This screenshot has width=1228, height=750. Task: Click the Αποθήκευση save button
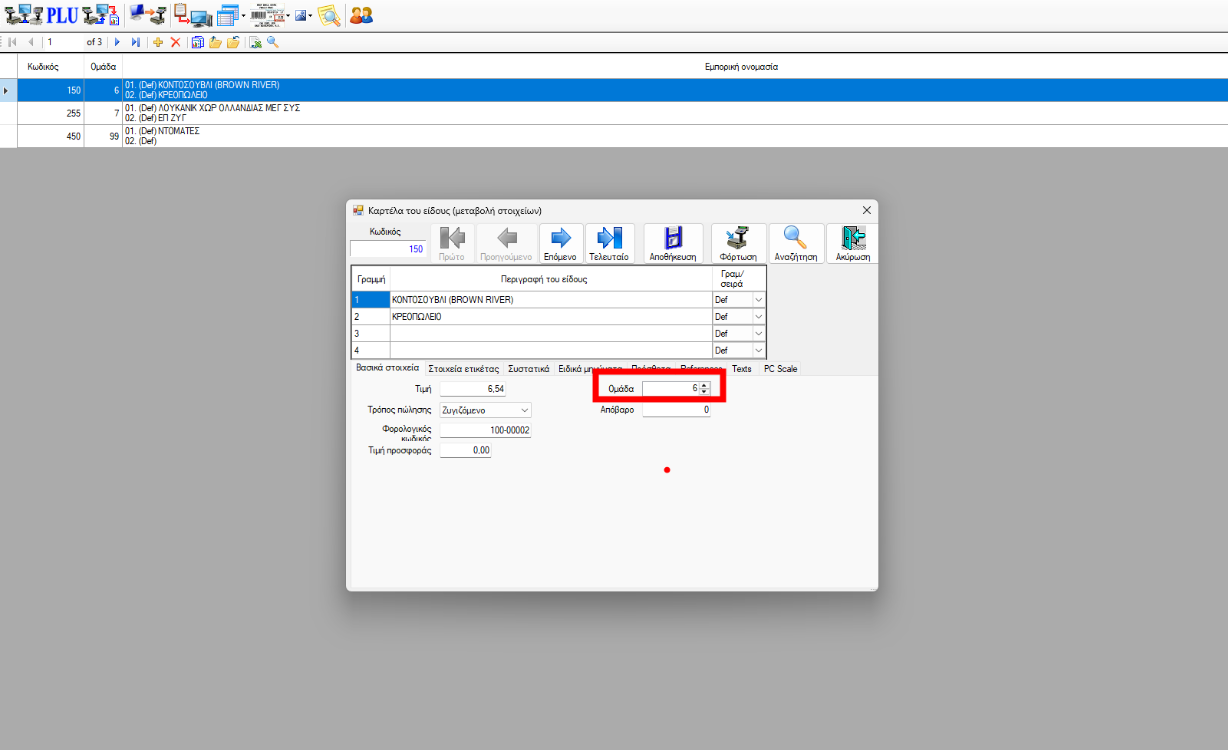[x=672, y=243]
